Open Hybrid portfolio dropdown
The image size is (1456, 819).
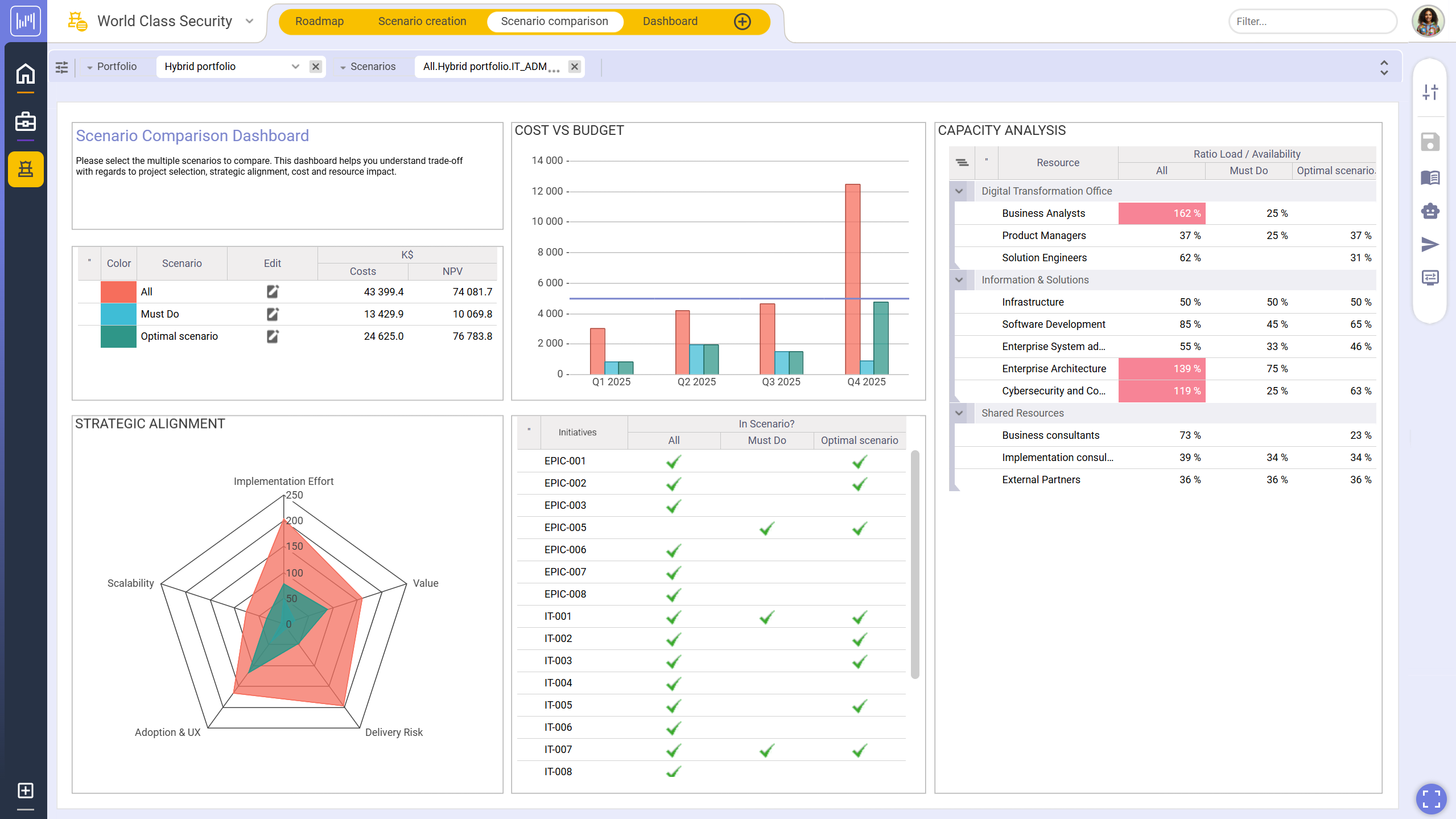click(x=295, y=67)
